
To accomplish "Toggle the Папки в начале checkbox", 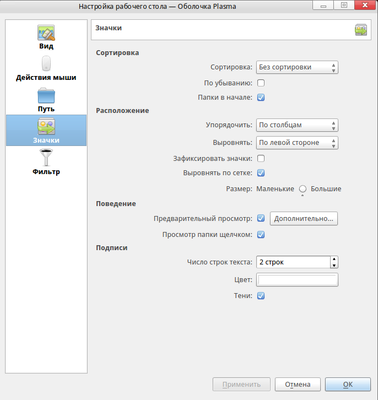I will coord(261,97).
